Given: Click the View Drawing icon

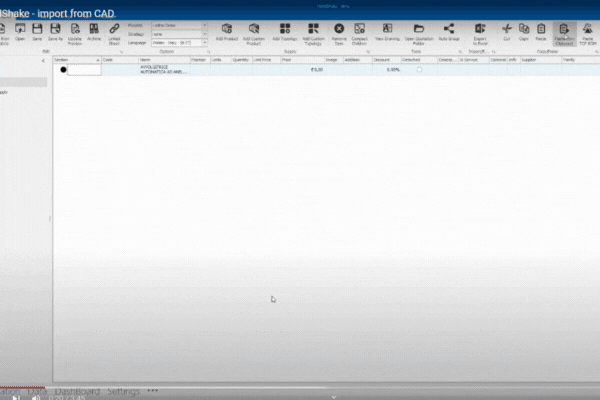Looking at the screenshot, I should [387, 29].
